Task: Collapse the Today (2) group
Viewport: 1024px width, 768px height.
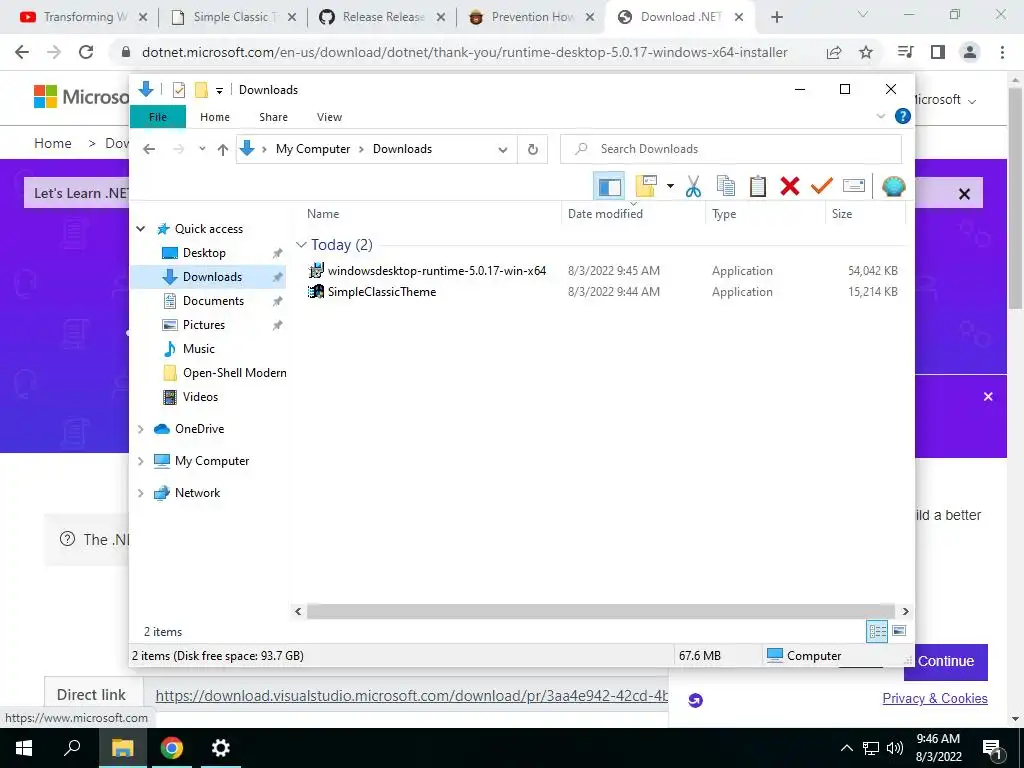Action: (x=301, y=245)
